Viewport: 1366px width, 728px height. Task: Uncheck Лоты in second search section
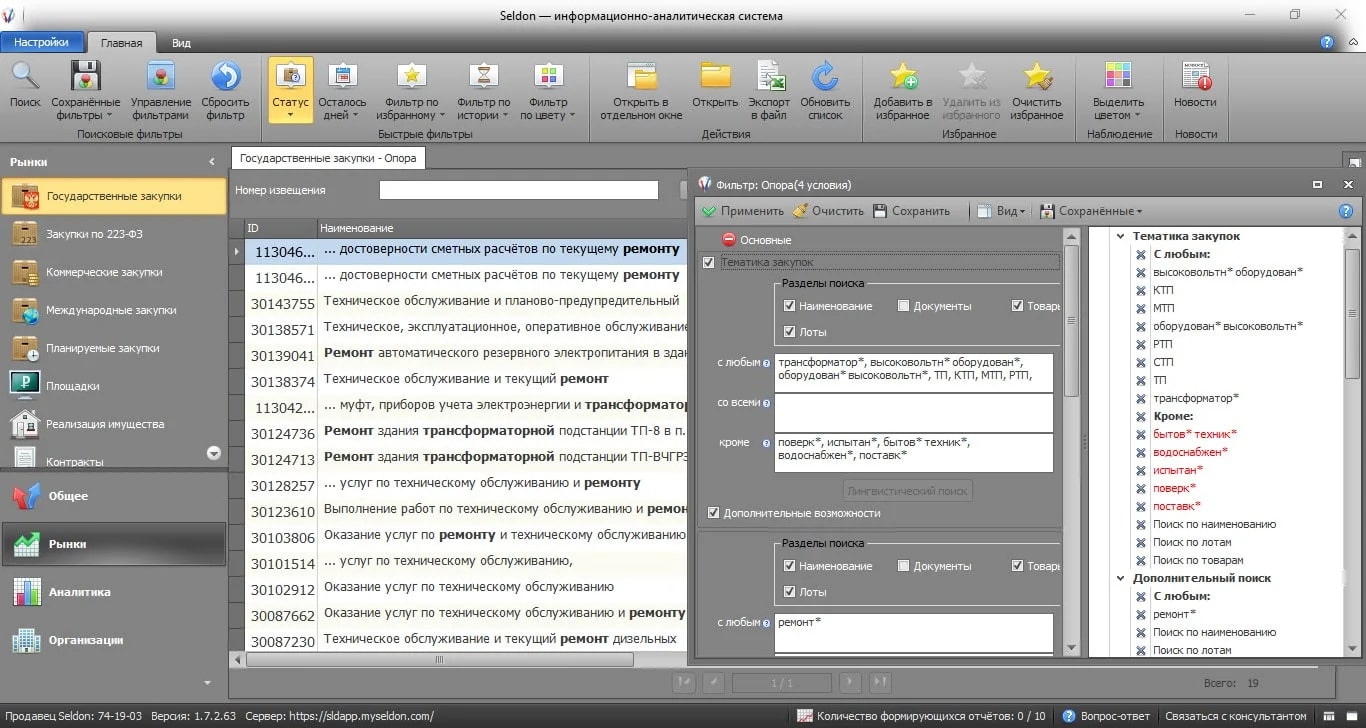tap(790, 592)
